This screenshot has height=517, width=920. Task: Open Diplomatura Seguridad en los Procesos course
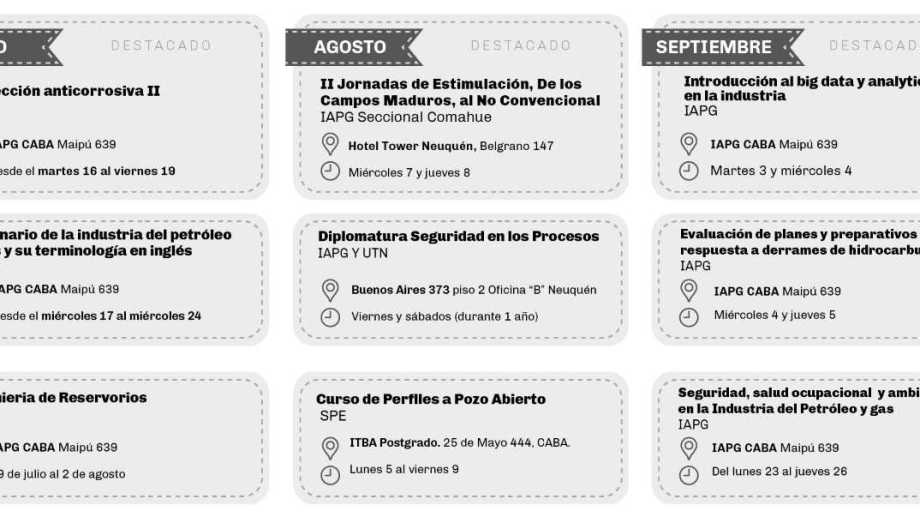tap(458, 237)
